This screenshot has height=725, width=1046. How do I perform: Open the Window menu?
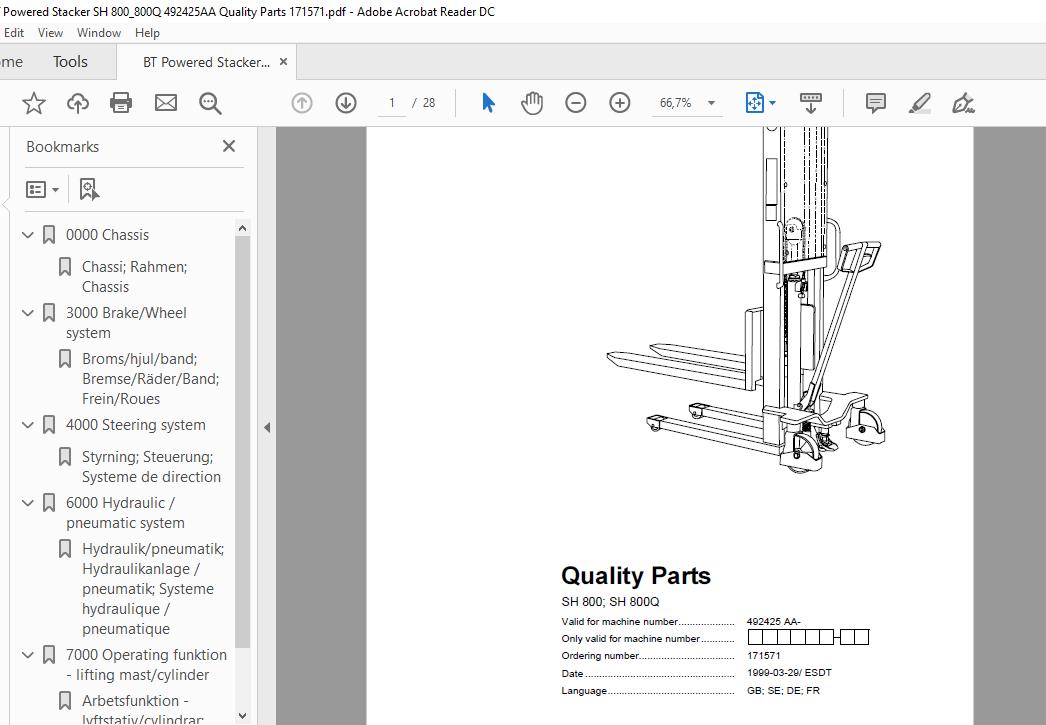[x=99, y=33]
